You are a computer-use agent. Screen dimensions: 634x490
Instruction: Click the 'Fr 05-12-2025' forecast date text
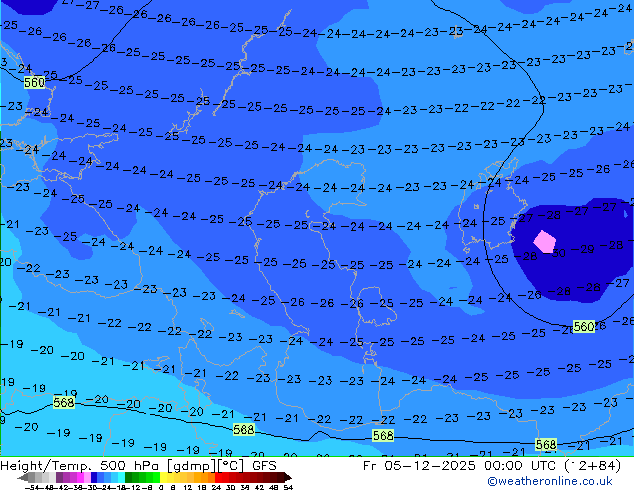click(x=419, y=466)
